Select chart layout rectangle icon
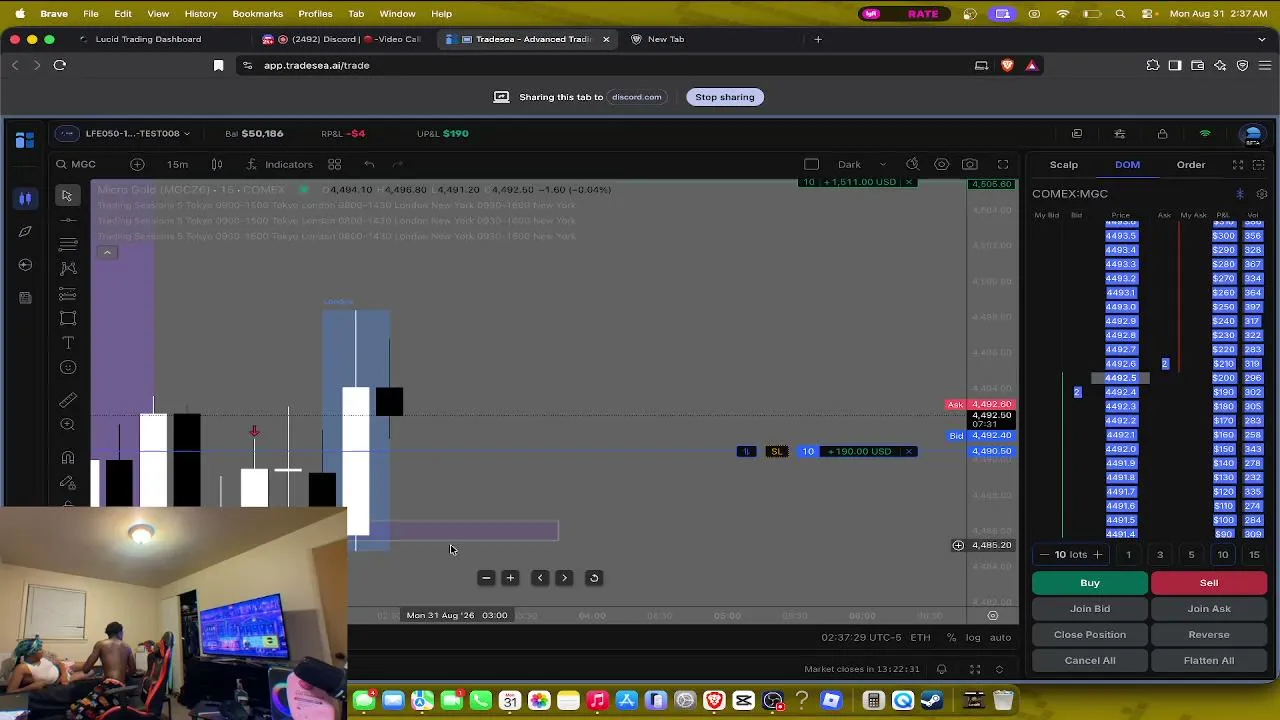The width and height of the screenshot is (1280, 720). pos(812,164)
